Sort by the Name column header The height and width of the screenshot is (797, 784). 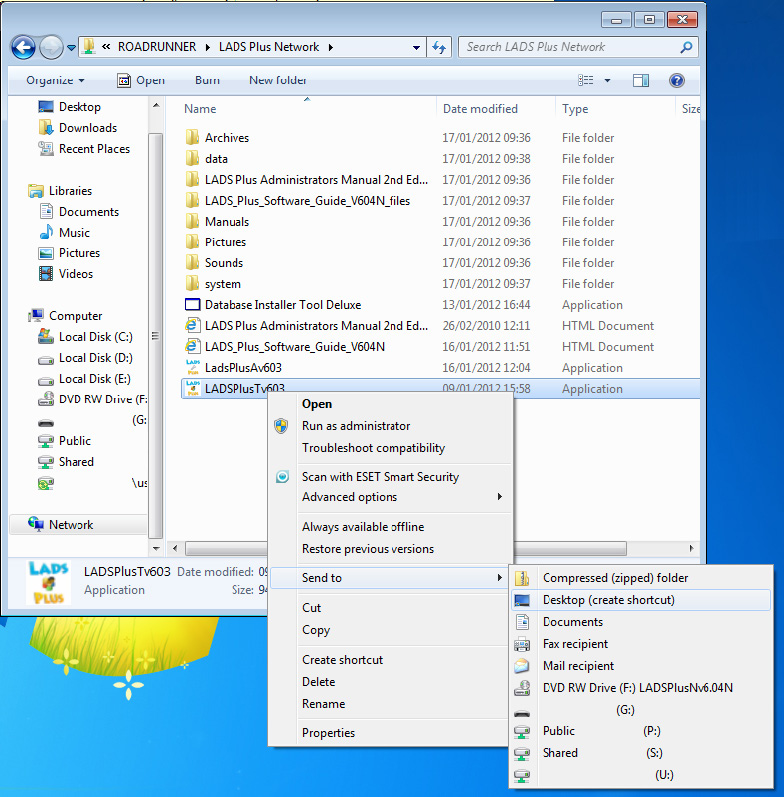click(200, 109)
